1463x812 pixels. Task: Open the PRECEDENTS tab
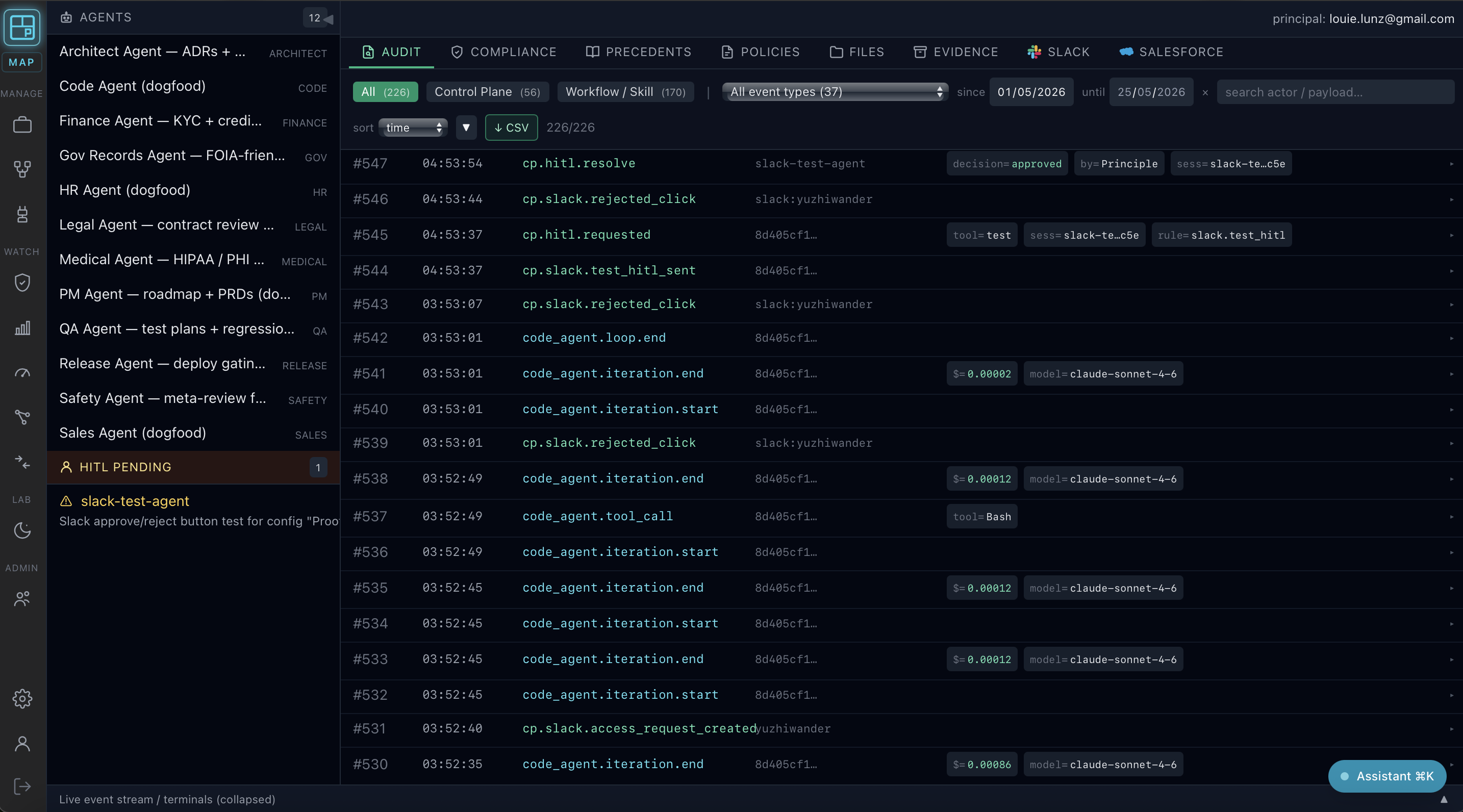pyautogui.click(x=638, y=52)
